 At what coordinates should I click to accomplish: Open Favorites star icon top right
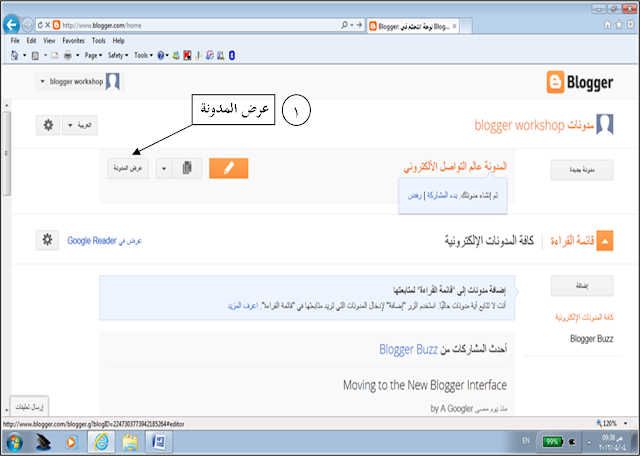point(619,25)
